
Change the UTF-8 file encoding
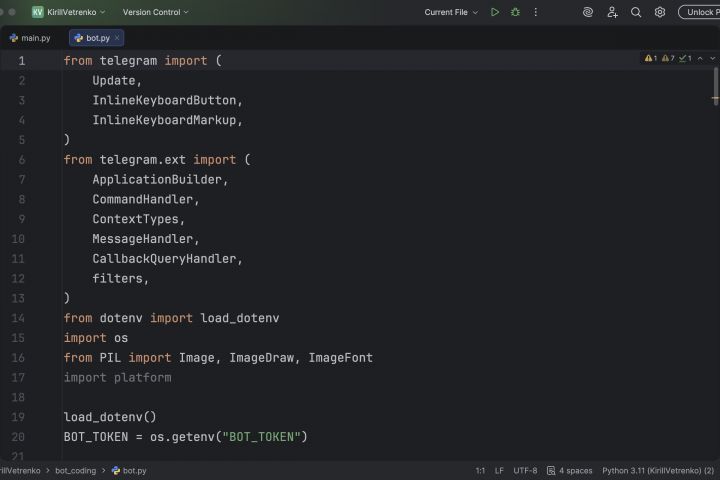(525, 471)
